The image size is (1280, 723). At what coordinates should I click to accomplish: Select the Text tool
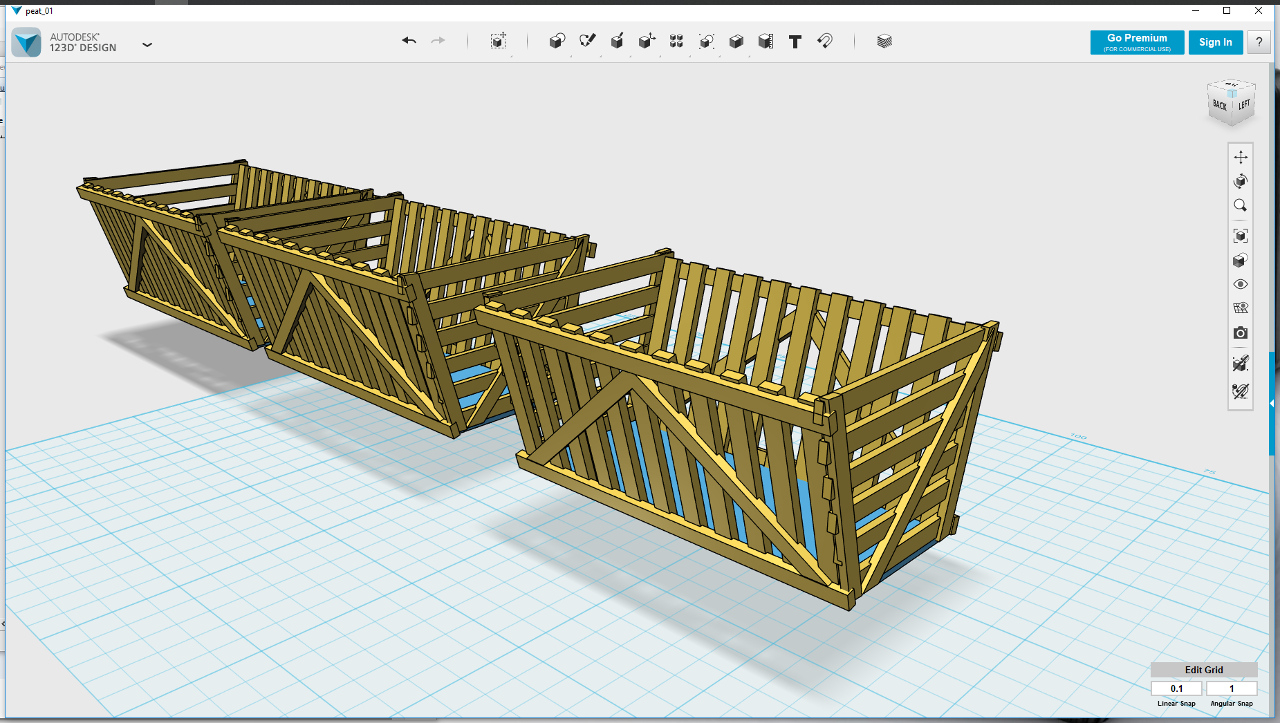795,41
